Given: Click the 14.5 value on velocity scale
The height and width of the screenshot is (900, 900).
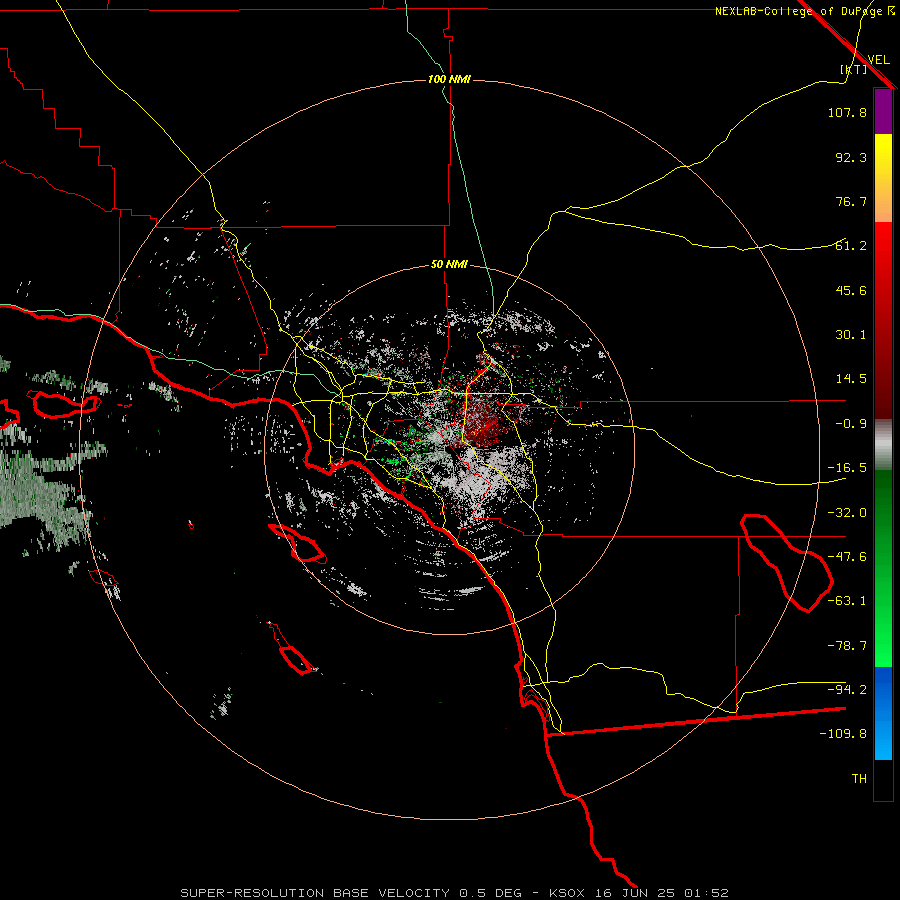Looking at the screenshot, I should (851, 379).
